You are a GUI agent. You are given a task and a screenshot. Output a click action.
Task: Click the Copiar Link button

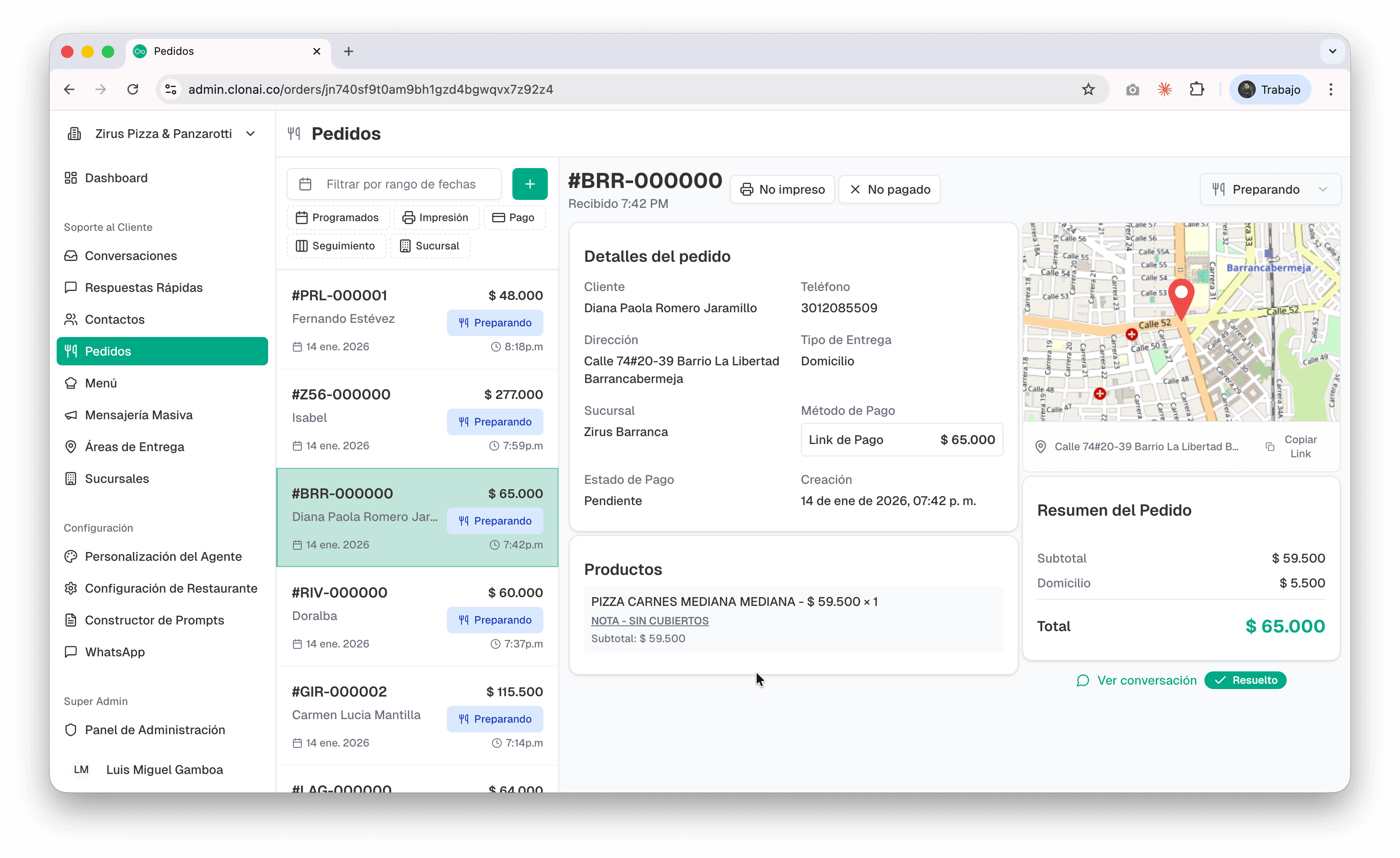[1292, 446]
